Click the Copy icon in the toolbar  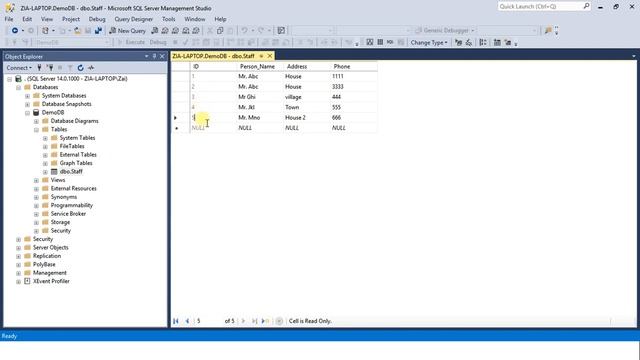click(x=220, y=31)
